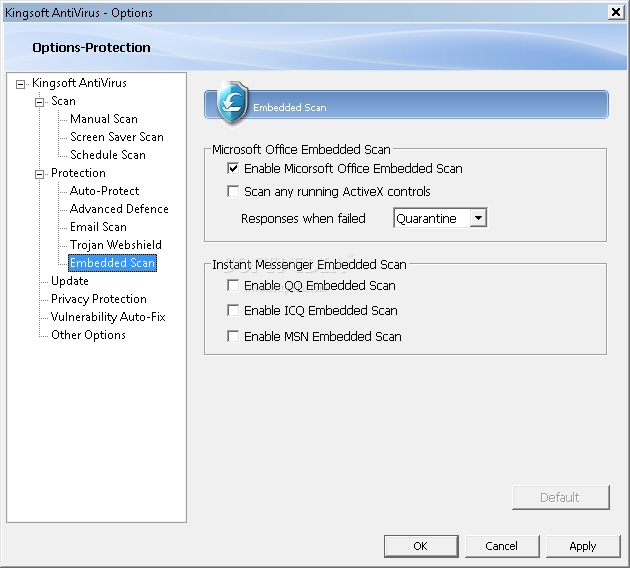The image size is (630, 568).
Task: Open Update options
Action: click(x=70, y=281)
